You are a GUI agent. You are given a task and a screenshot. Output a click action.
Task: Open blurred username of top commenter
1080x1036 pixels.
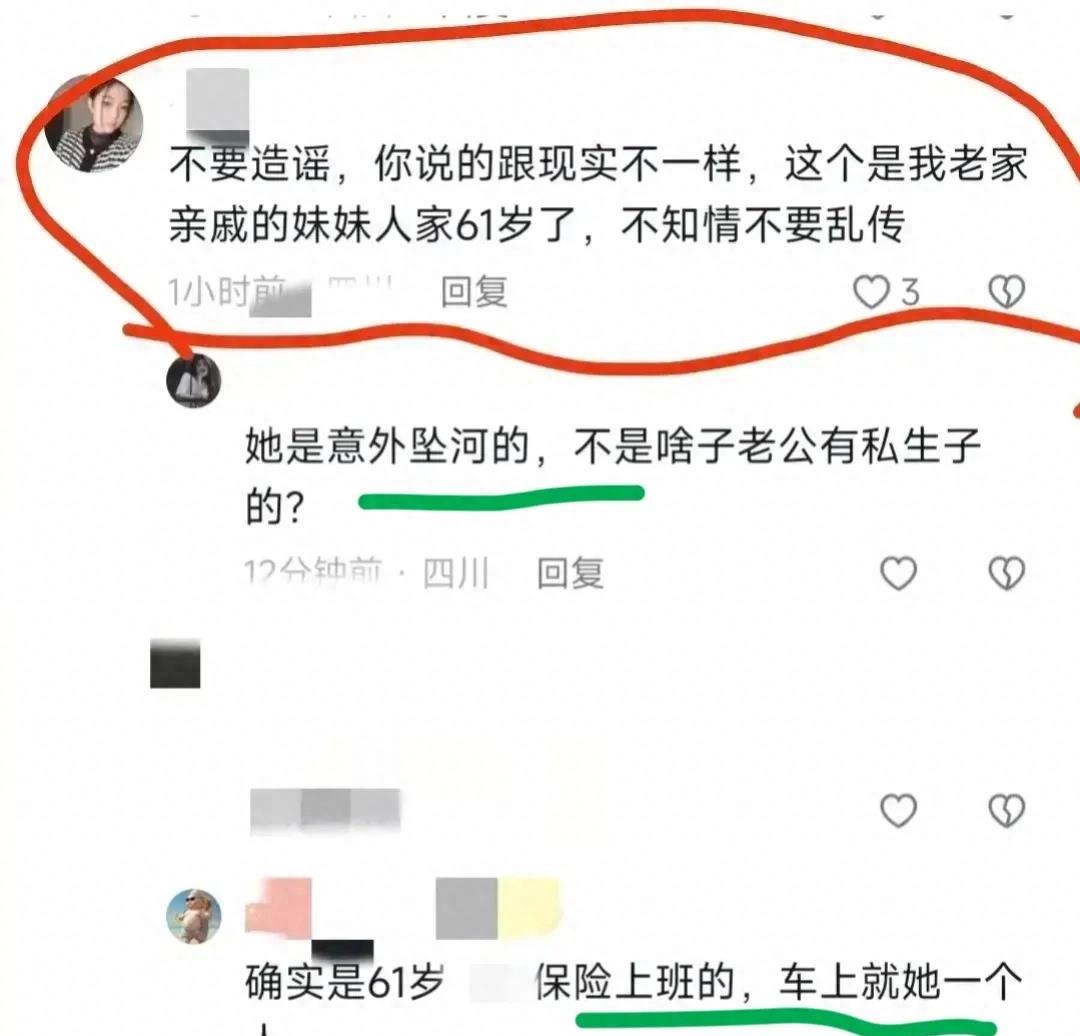[218, 101]
